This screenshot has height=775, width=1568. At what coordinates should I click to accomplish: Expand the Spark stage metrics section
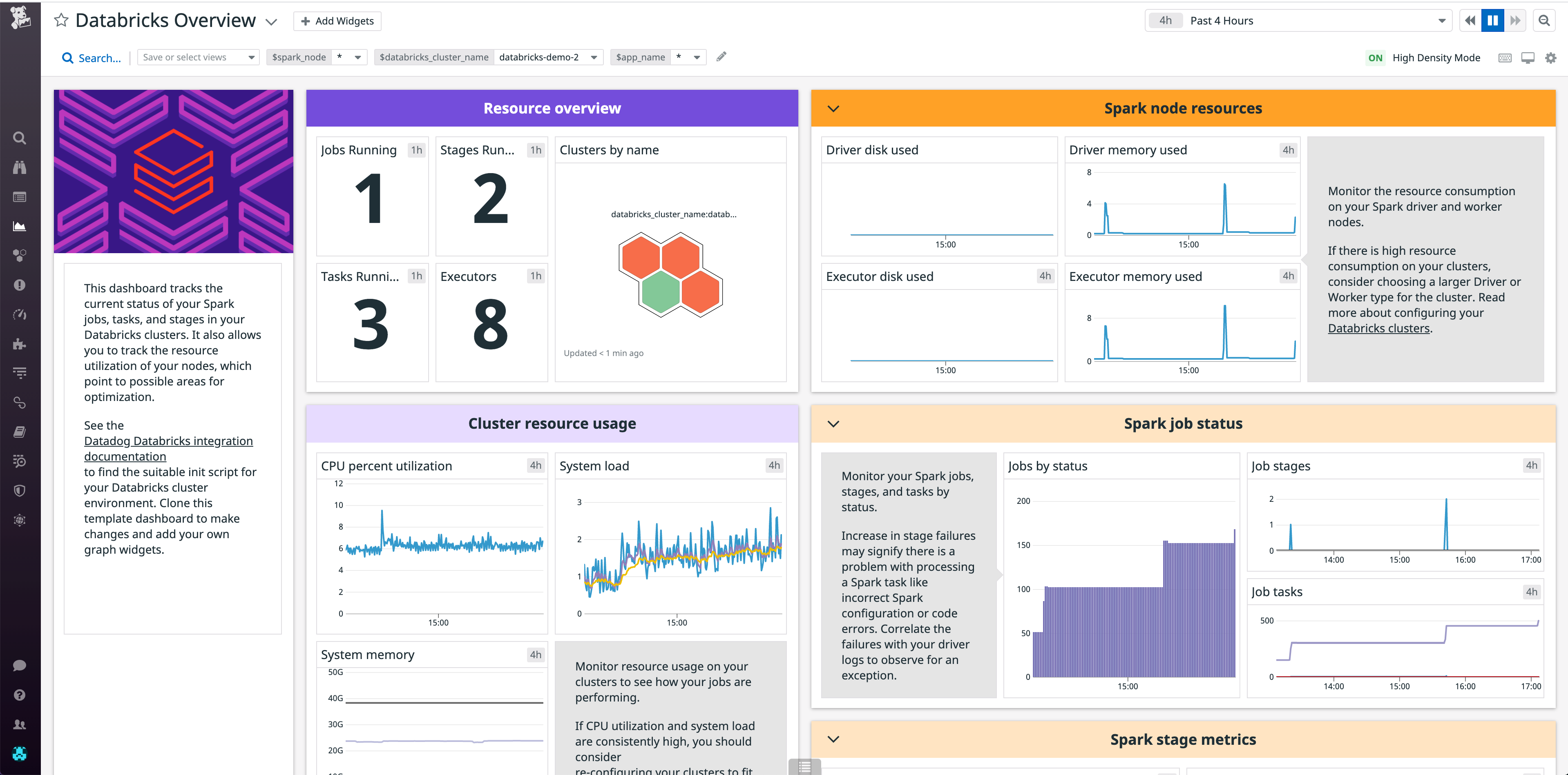(x=833, y=739)
